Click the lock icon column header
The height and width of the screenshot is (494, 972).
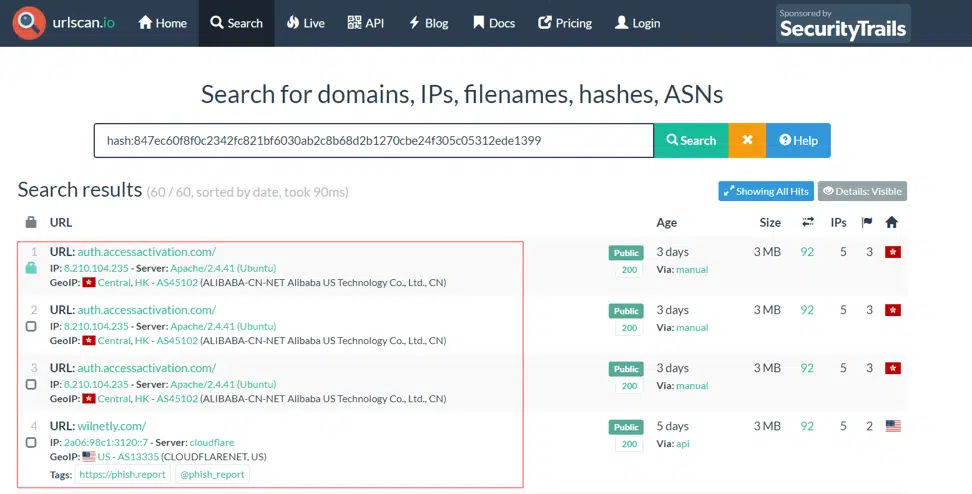pyautogui.click(x=31, y=223)
